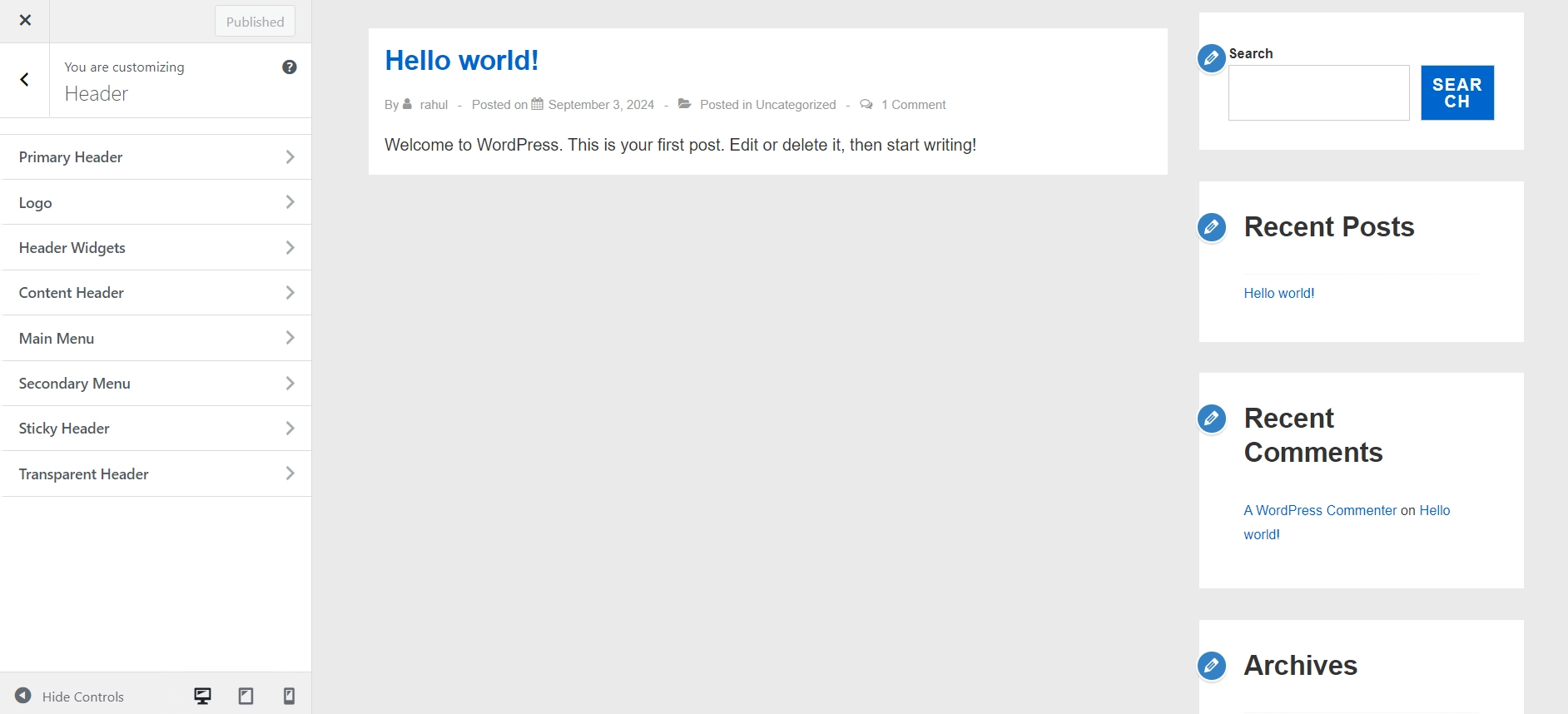Open the Sticky Header settings
Screen dimensions: 1568x714
click(156, 429)
